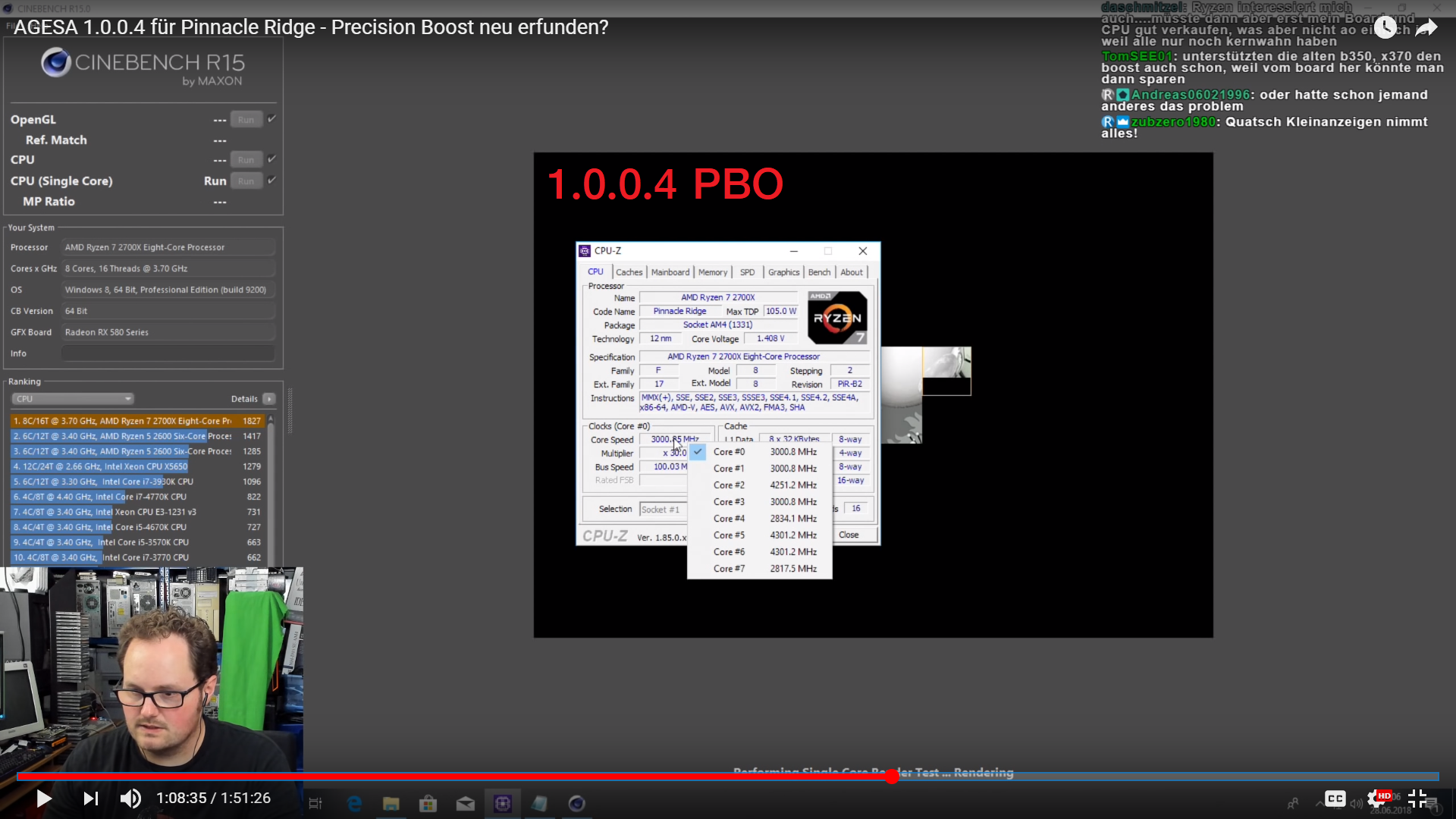Image resolution: width=1456 pixels, height=819 pixels.
Task: Seek using the red progress bar handle
Action: pos(892,776)
